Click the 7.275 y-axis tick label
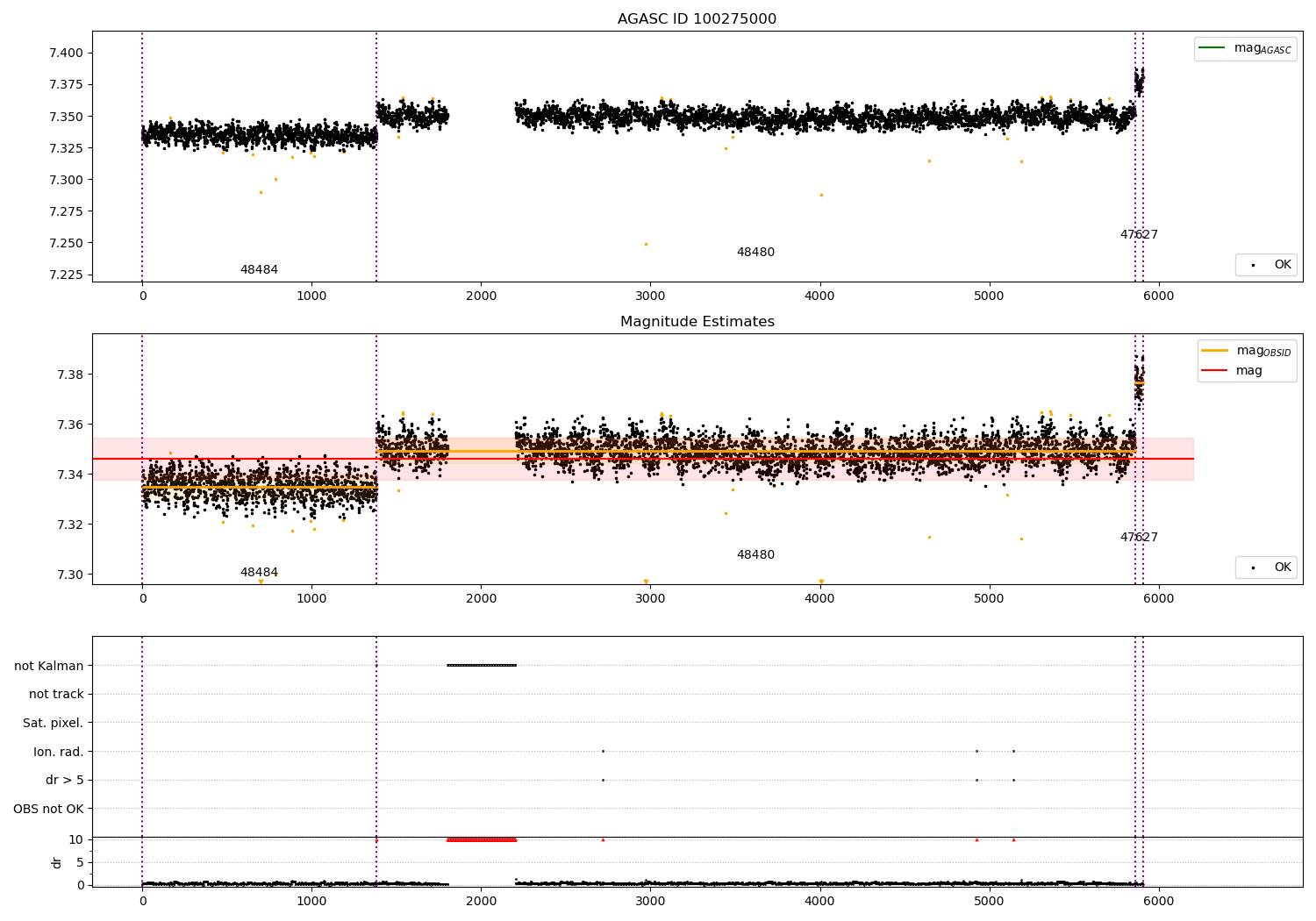This screenshot has width=1316, height=921. tap(67, 211)
